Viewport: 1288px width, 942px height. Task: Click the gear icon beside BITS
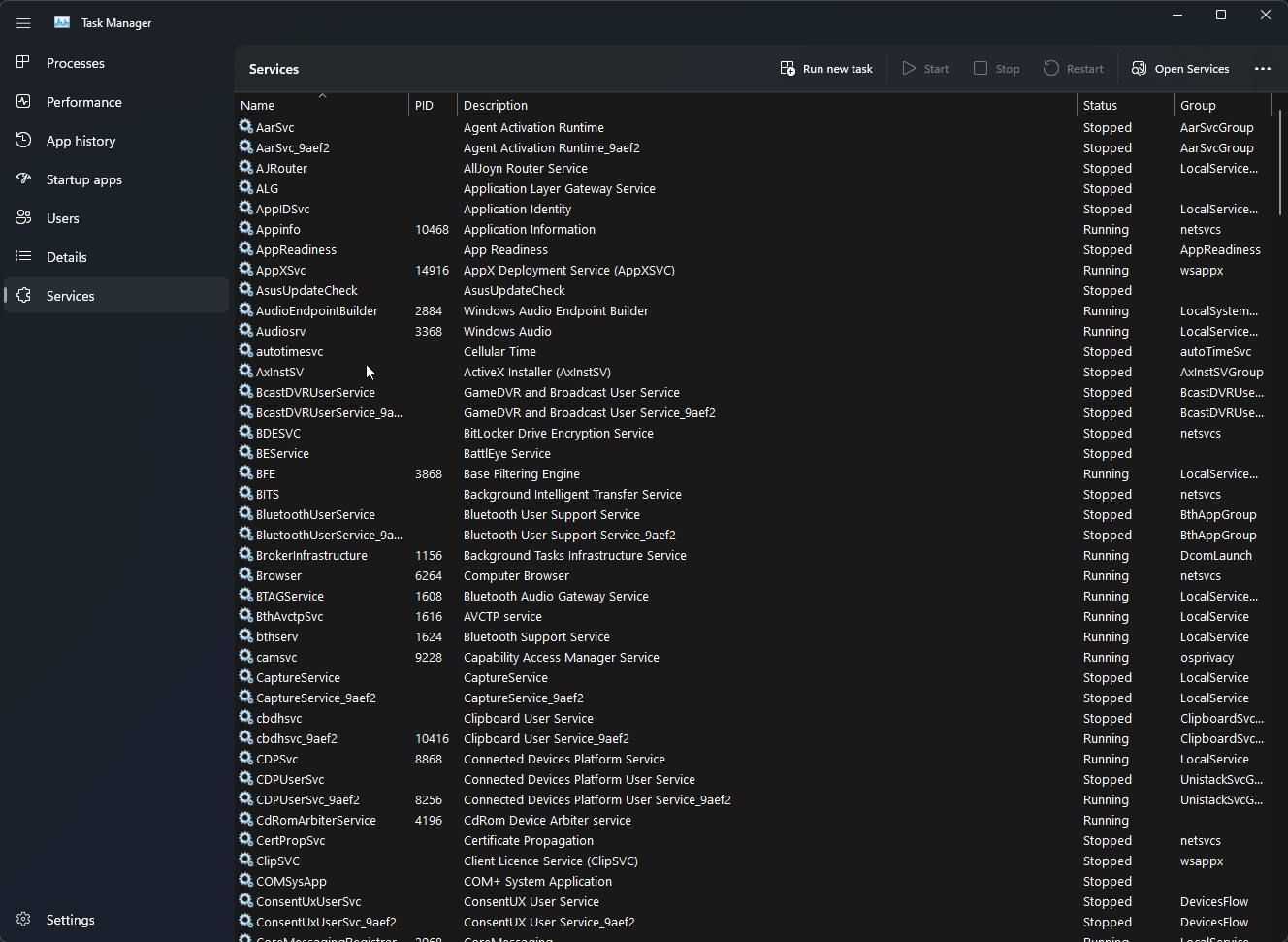click(246, 493)
